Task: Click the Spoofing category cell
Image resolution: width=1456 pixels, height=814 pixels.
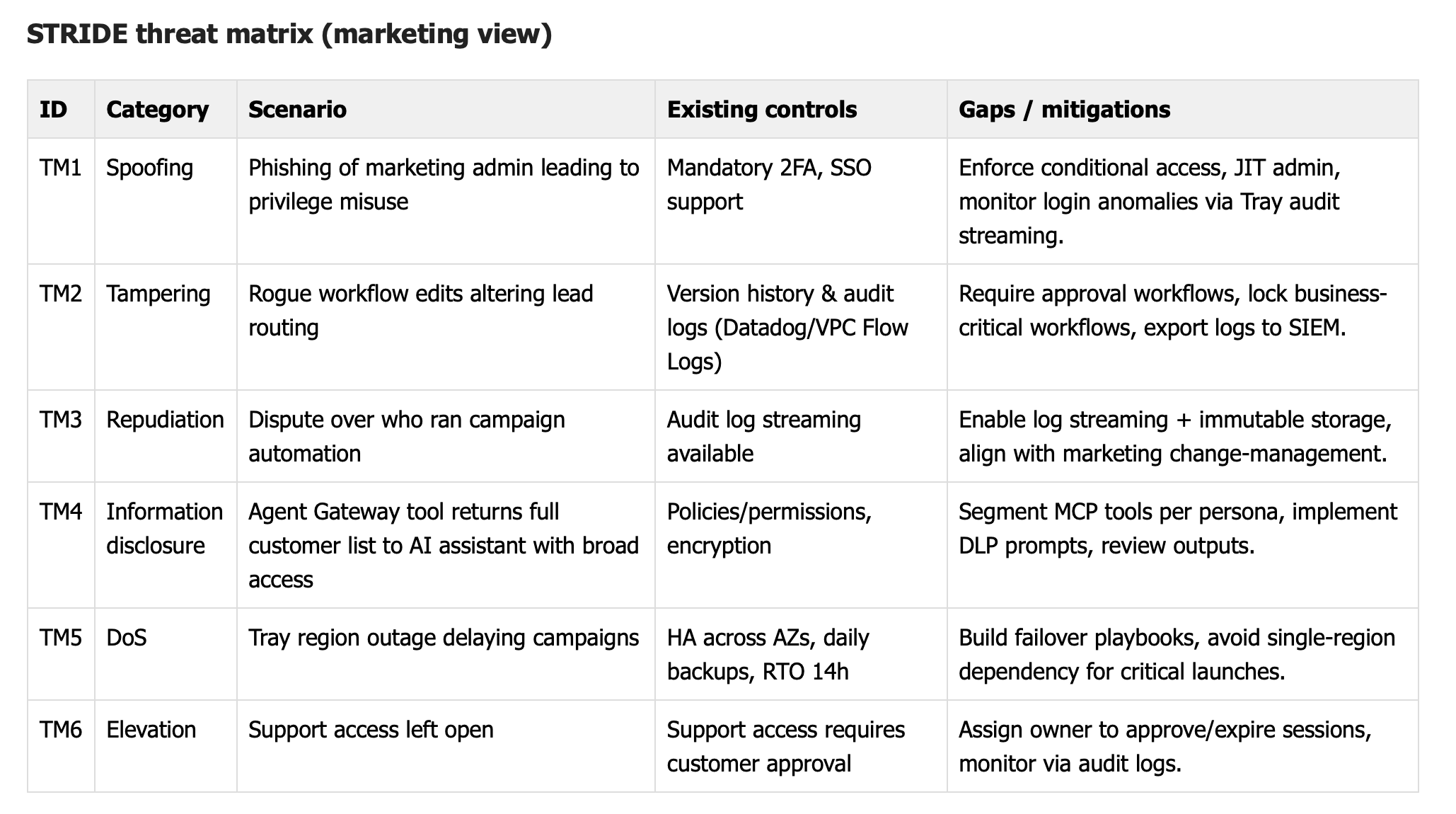Action: 149,168
